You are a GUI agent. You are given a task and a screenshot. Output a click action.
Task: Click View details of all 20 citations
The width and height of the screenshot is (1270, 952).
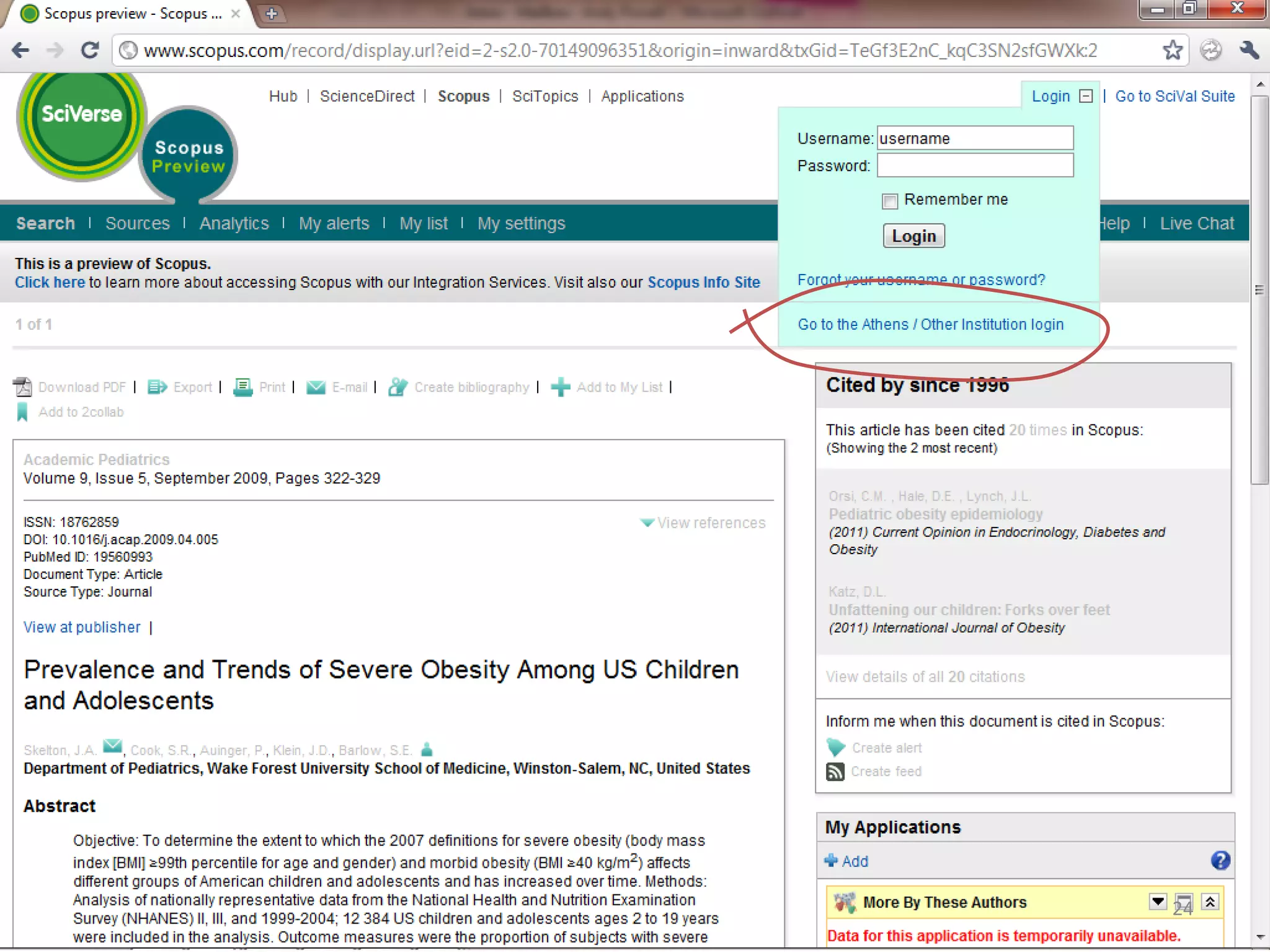point(925,677)
